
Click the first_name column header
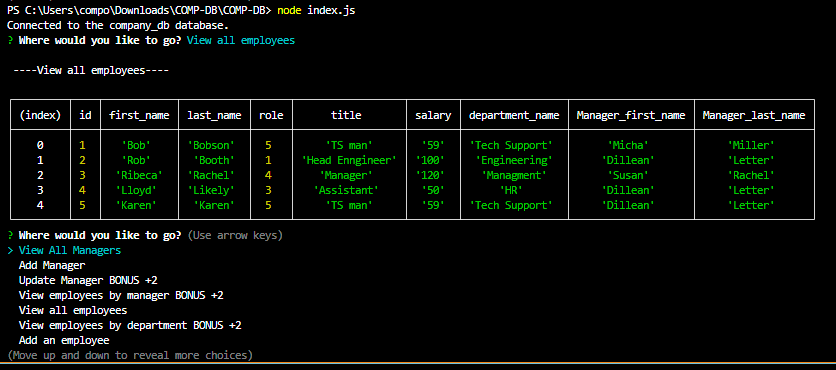[139, 115]
